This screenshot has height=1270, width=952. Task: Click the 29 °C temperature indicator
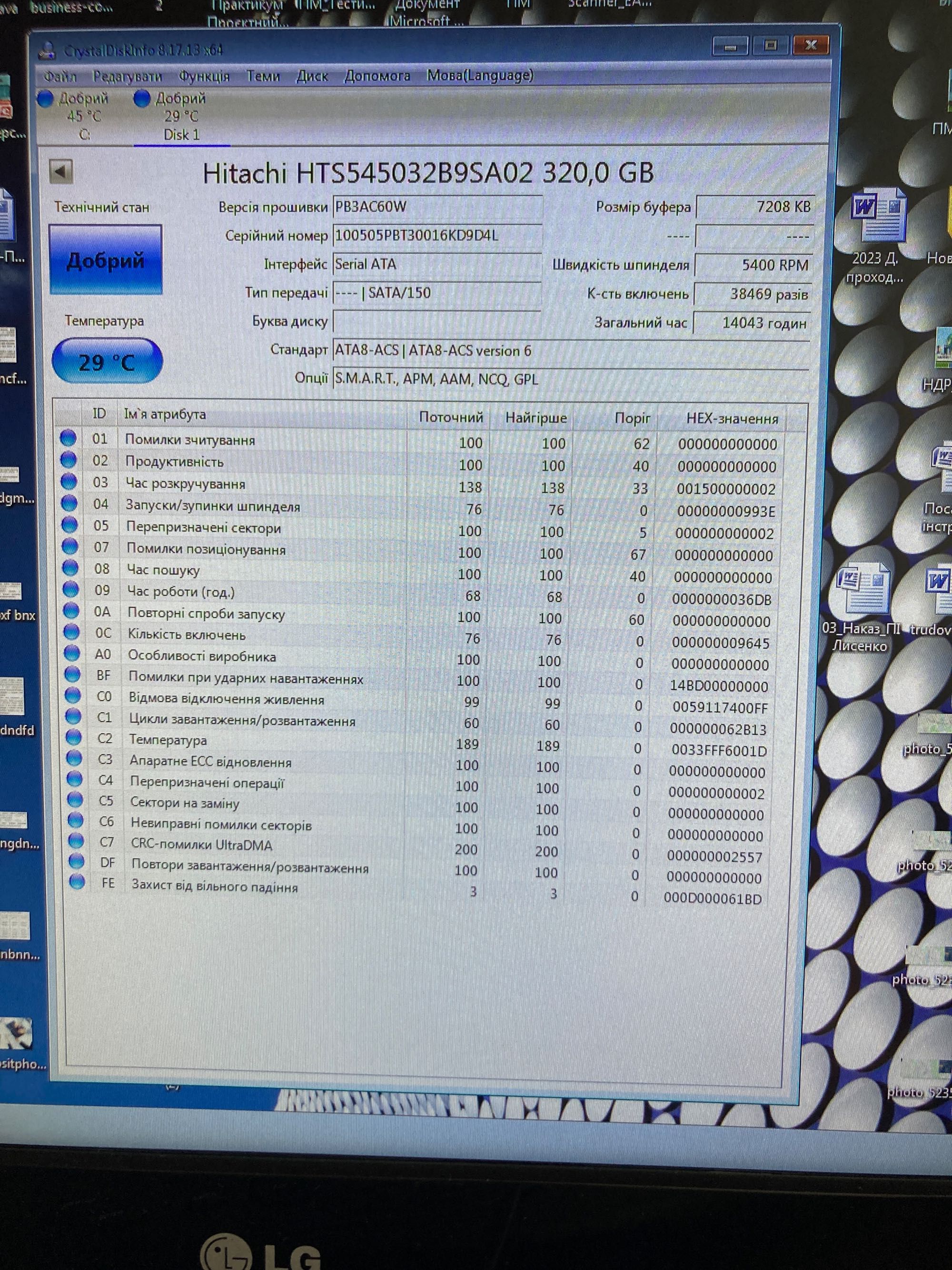point(107,361)
